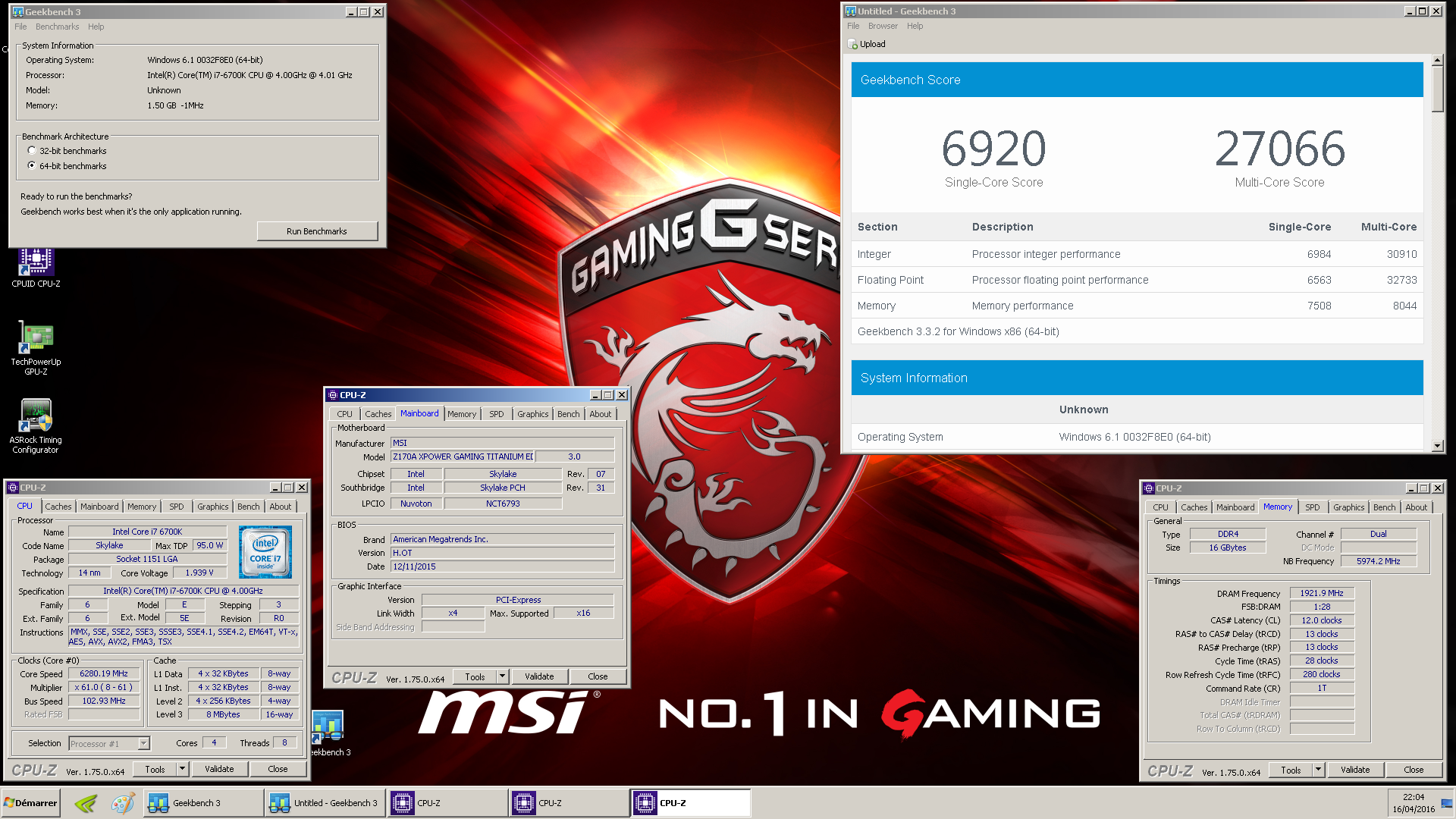Open Browser menu in Untitled Geekbench window
The image size is (1456, 819).
883,26
